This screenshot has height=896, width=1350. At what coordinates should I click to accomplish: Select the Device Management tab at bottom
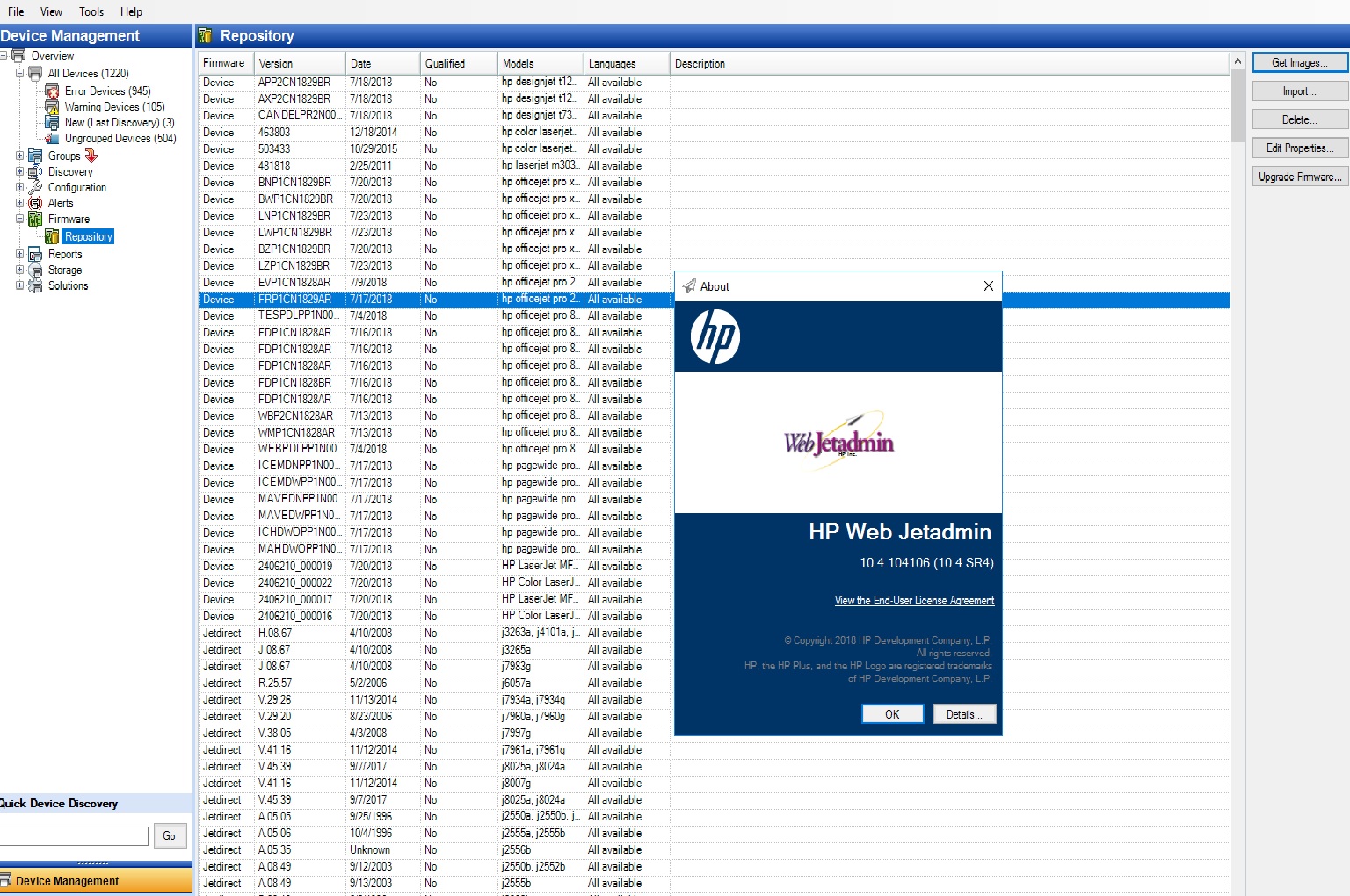point(69,880)
